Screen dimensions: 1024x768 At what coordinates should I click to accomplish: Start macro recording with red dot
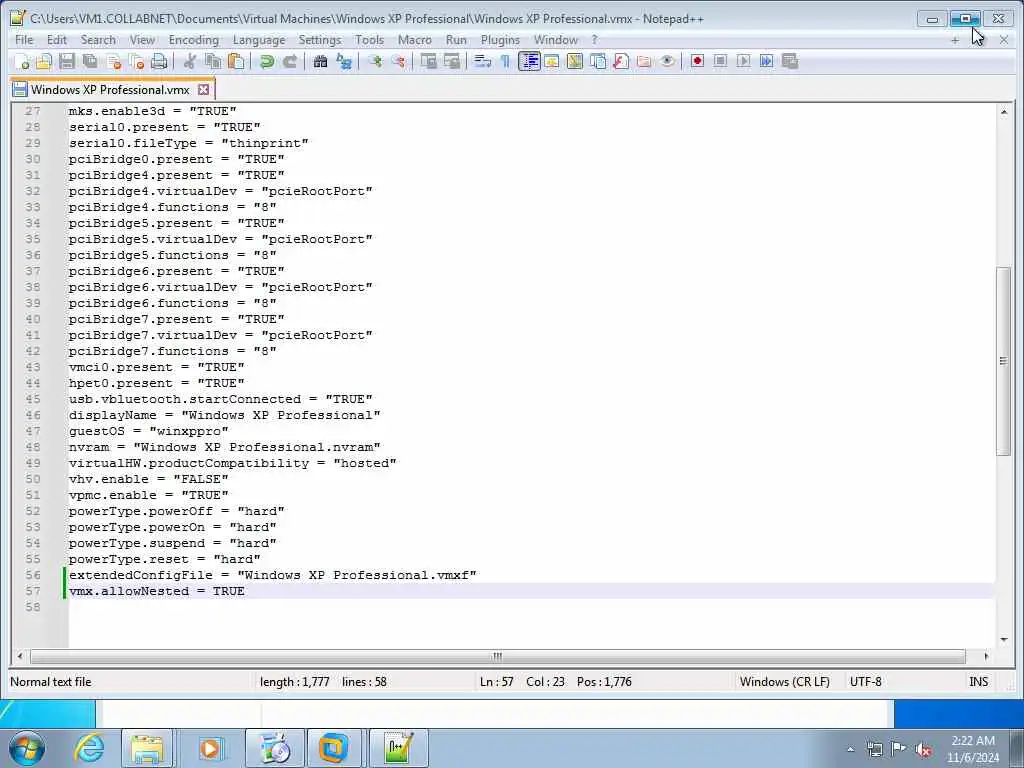pos(697,61)
